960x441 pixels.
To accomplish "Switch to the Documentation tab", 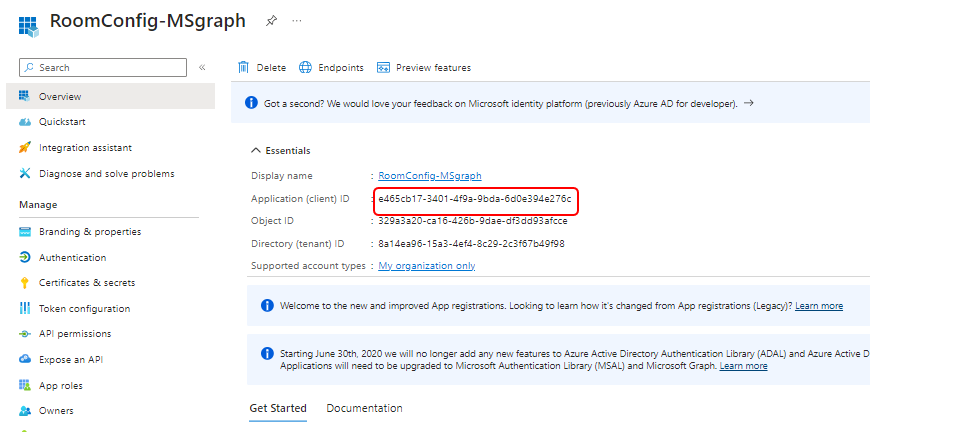I will pos(364,408).
